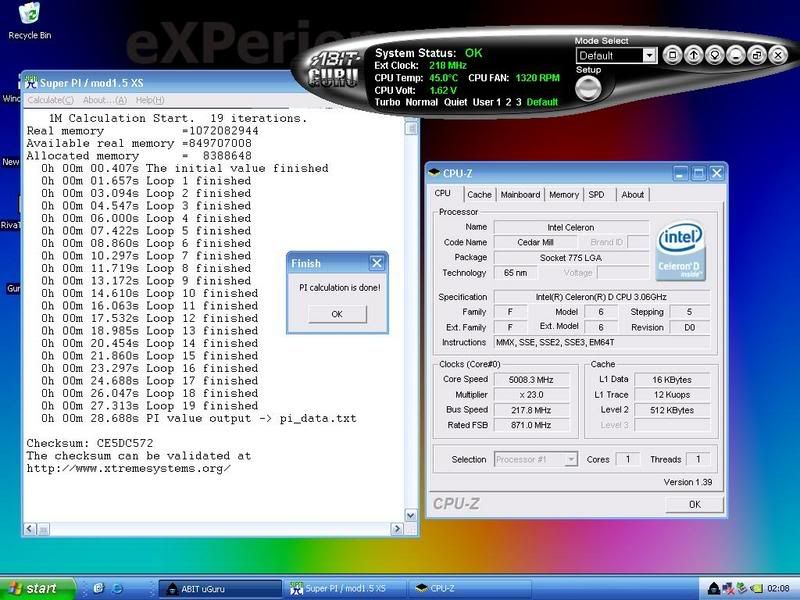Click OK in the Finish dialog
This screenshot has height=600, width=800.
click(x=337, y=314)
